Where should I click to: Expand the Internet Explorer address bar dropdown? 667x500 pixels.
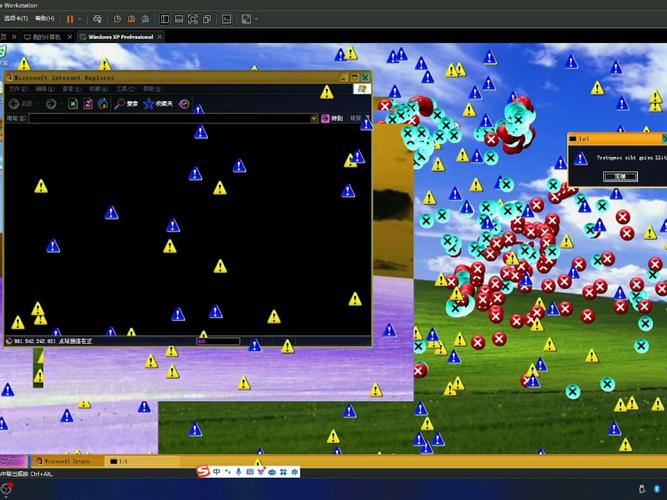[x=314, y=118]
